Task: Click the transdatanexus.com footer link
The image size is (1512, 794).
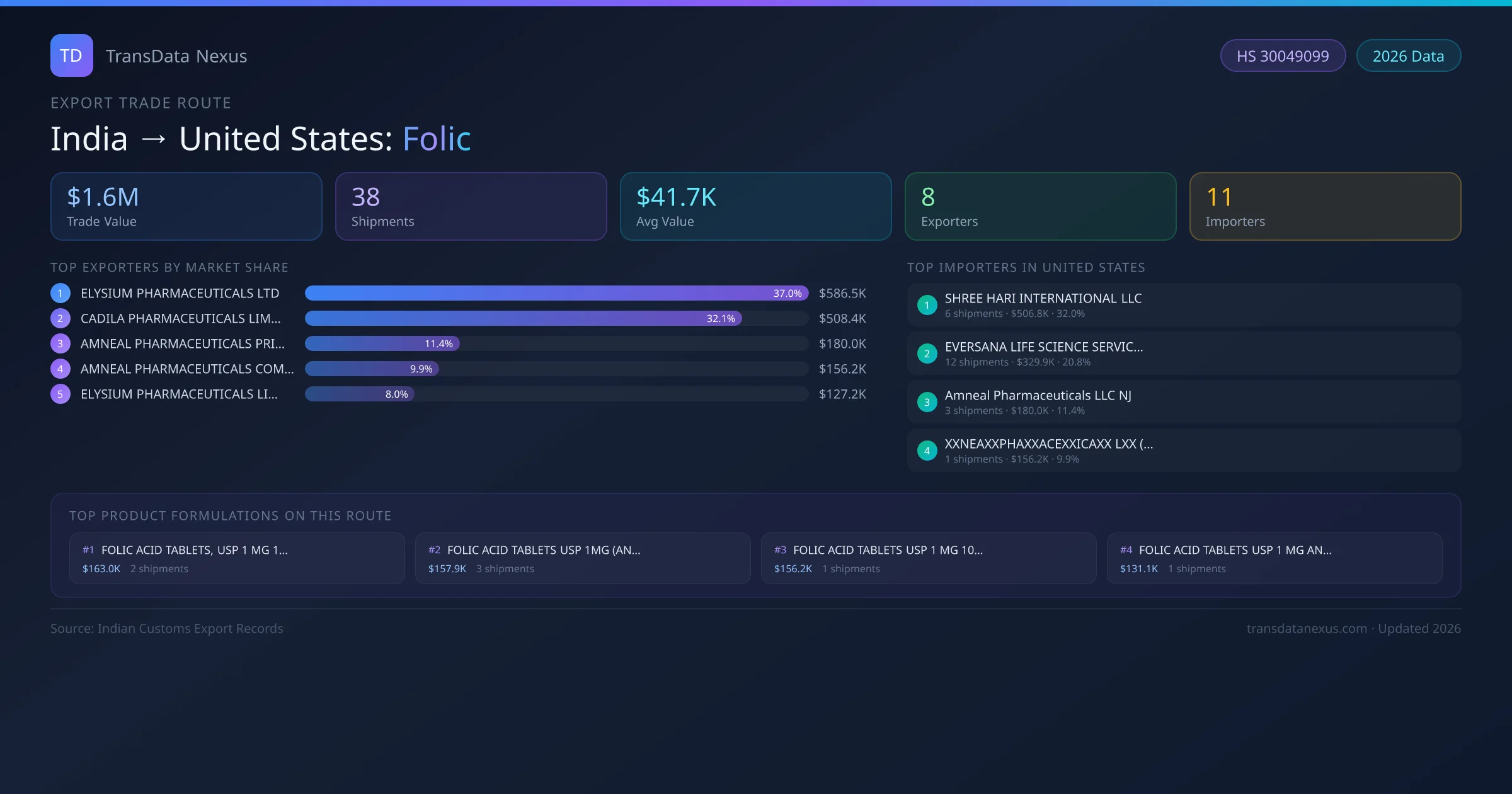Action: 1307,628
